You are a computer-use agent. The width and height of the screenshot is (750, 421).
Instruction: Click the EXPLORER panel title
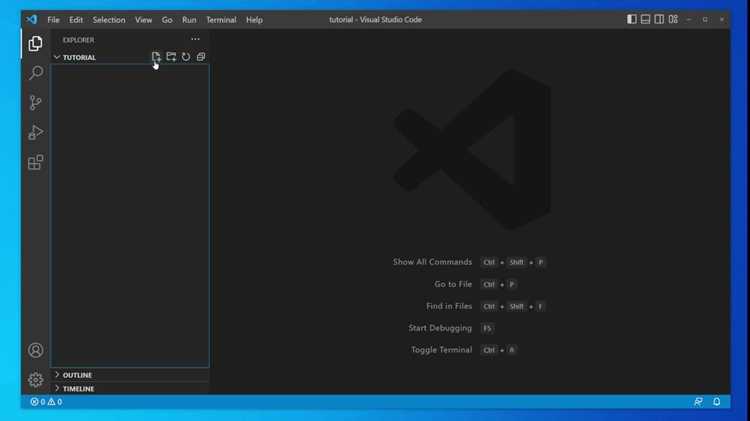tap(78, 40)
